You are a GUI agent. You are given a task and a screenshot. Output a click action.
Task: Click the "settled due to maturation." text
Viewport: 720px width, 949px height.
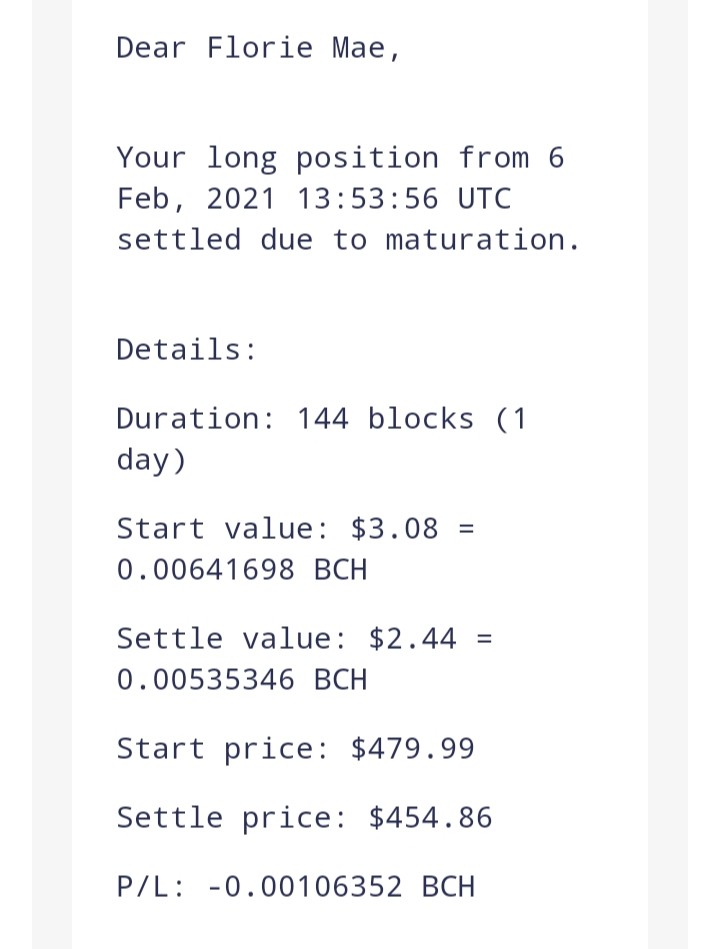pos(349,239)
